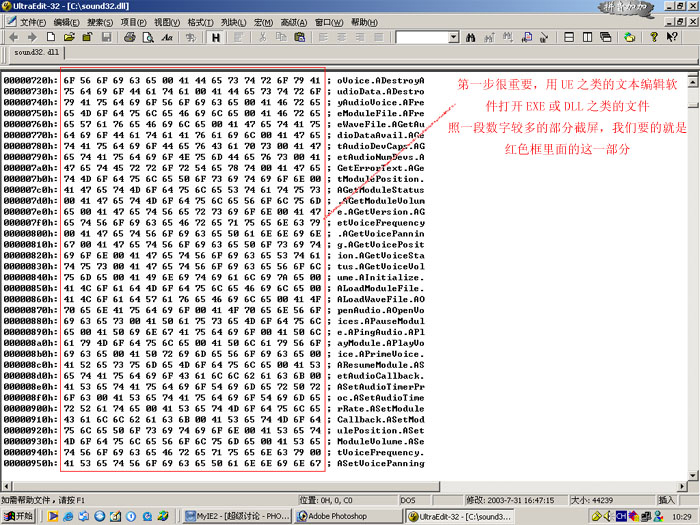This screenshot has height=525, width=700.
Task: Click the Cut scissors icon
Action: pos(262,38)
